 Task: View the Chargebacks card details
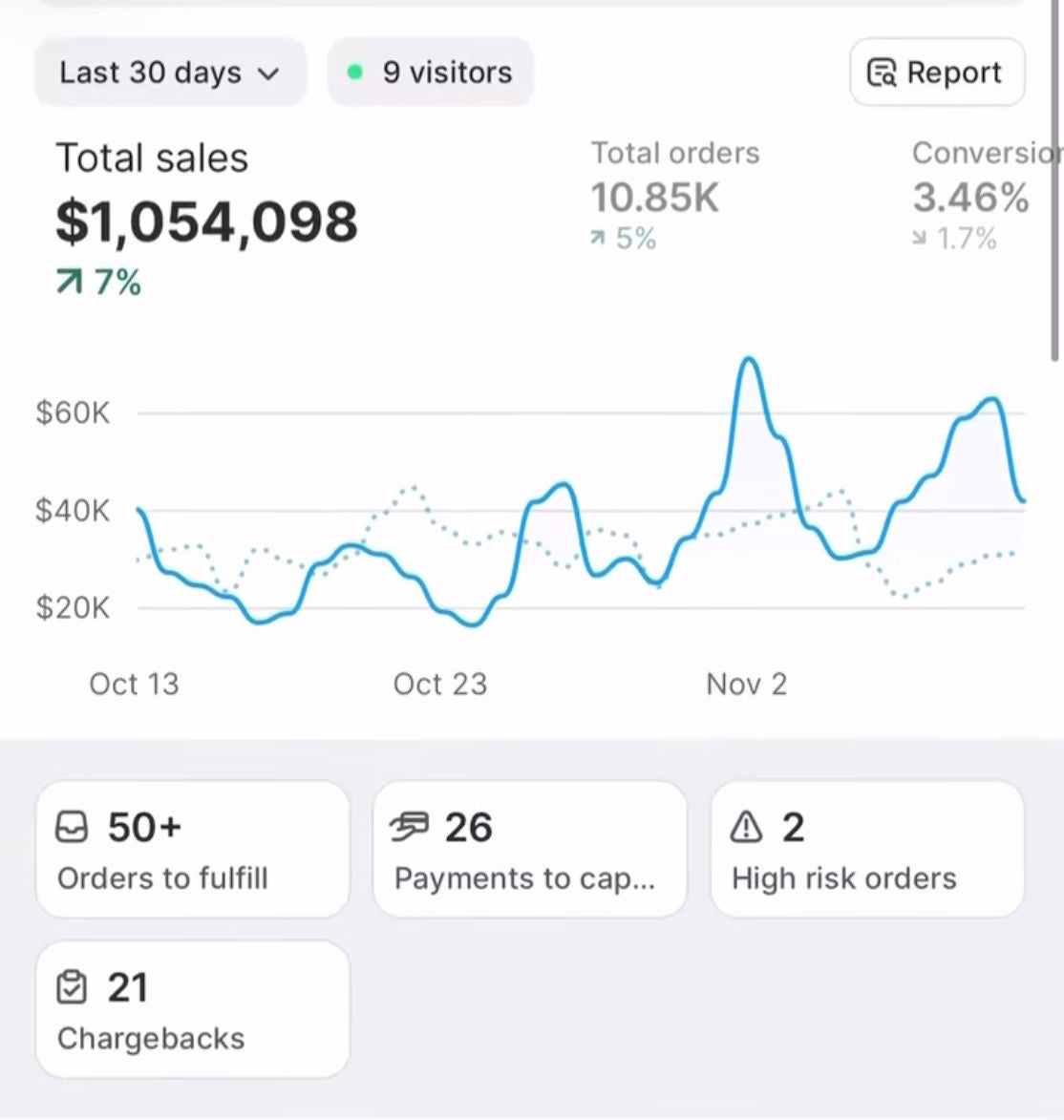point(191,1007)
